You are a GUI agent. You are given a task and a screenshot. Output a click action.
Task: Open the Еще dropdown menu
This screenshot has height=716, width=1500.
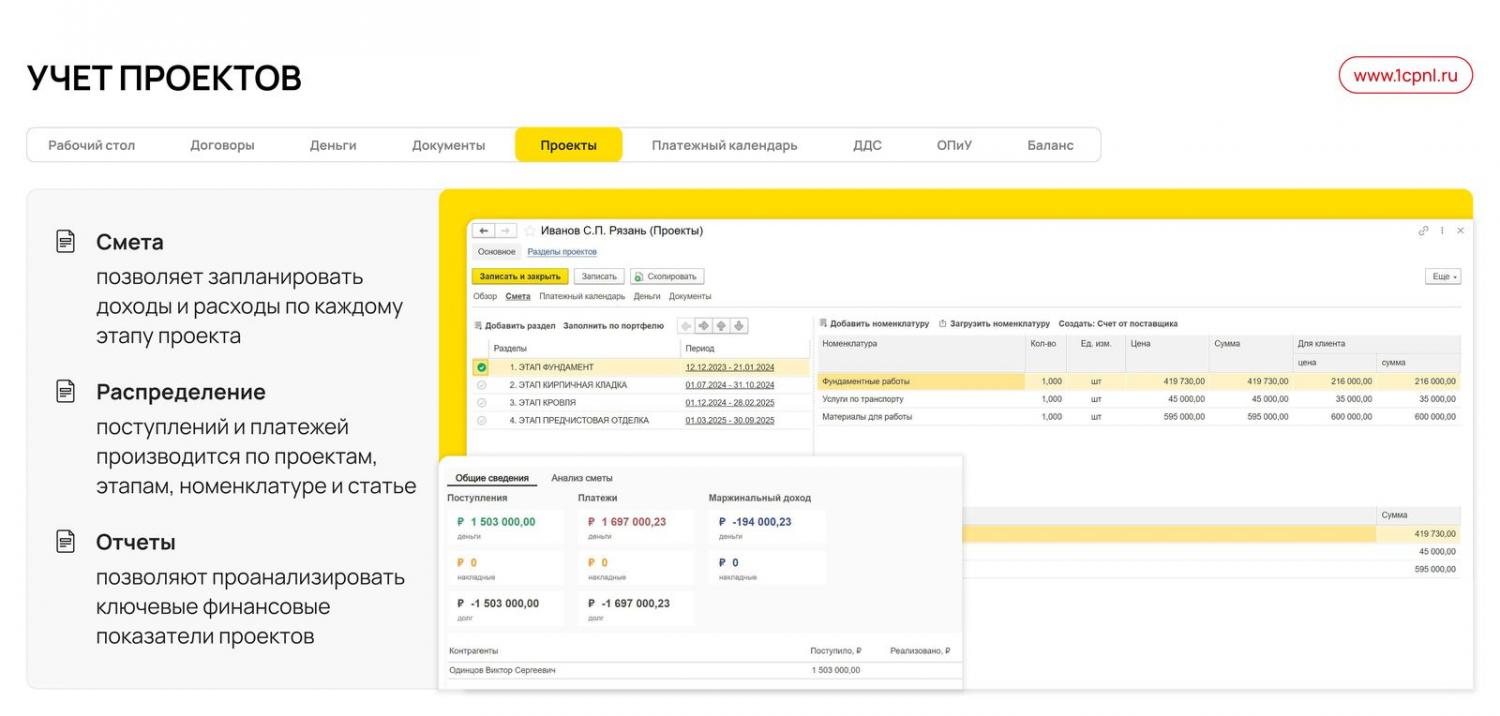1442,277
